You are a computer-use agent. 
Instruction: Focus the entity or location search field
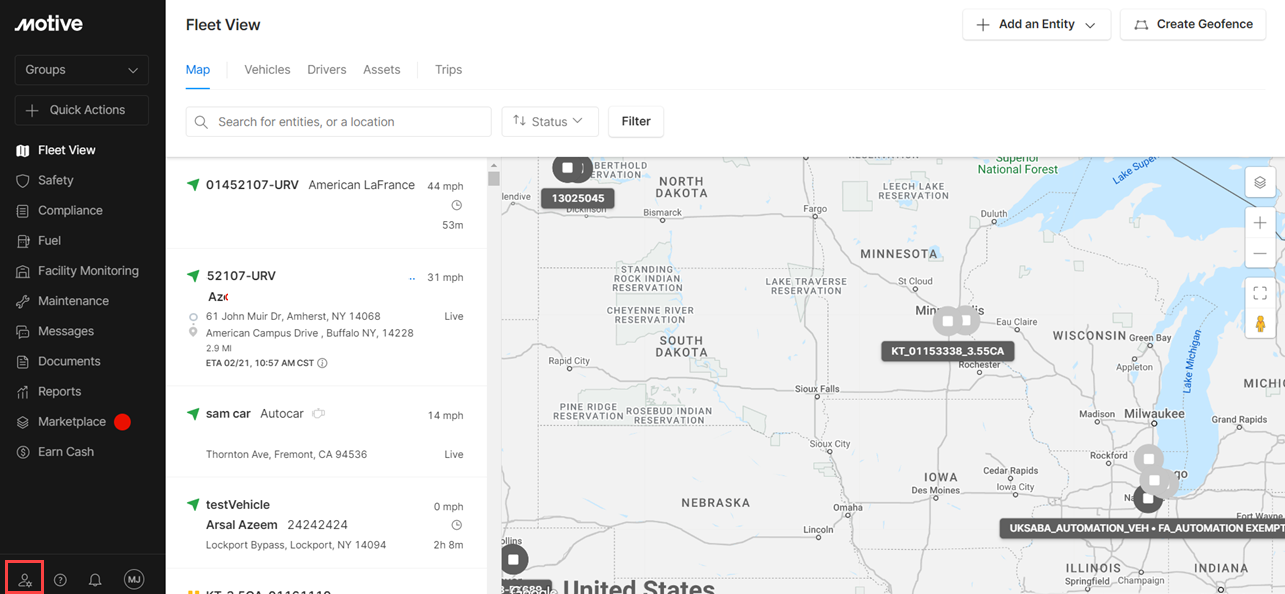point(338,122)
